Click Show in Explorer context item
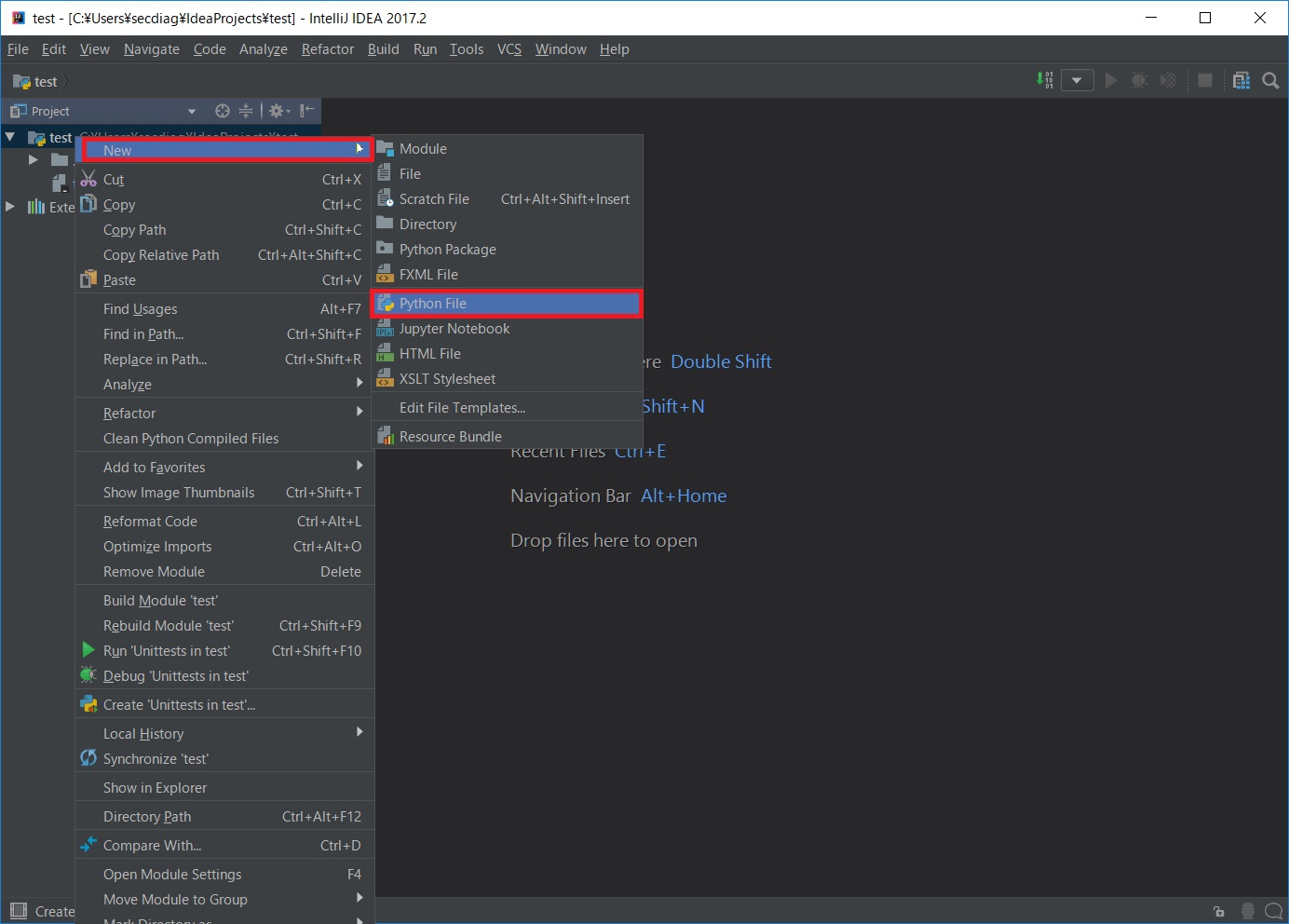Image resolution: width=1289 pixels, height=924 pixels. click(x=155, y=788)
